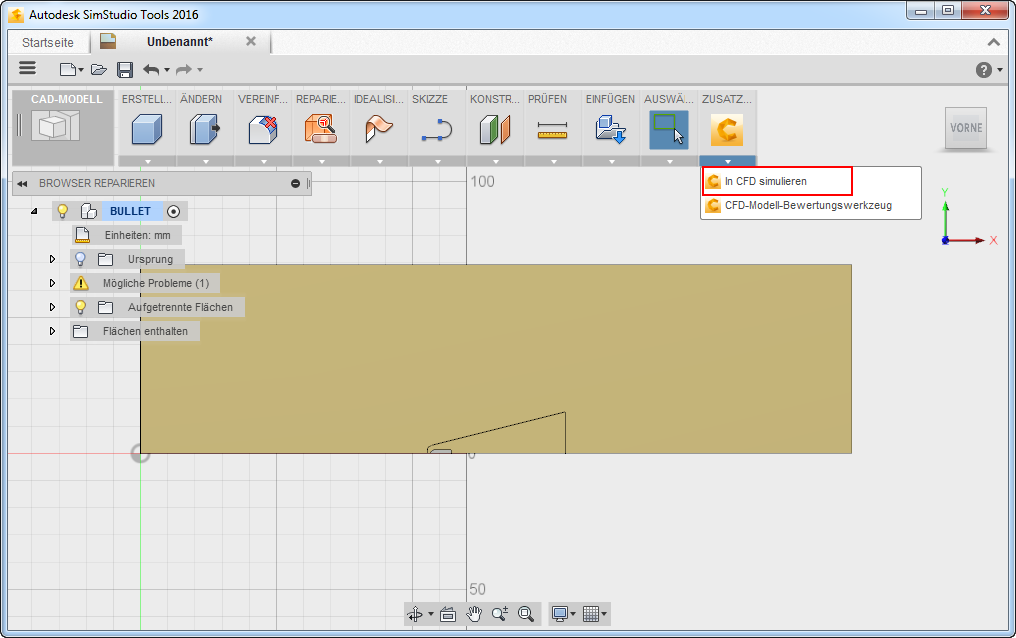Toggle BULLET component visibility lightbulb
Screen dimensions: 1016x638
(63, 211)
